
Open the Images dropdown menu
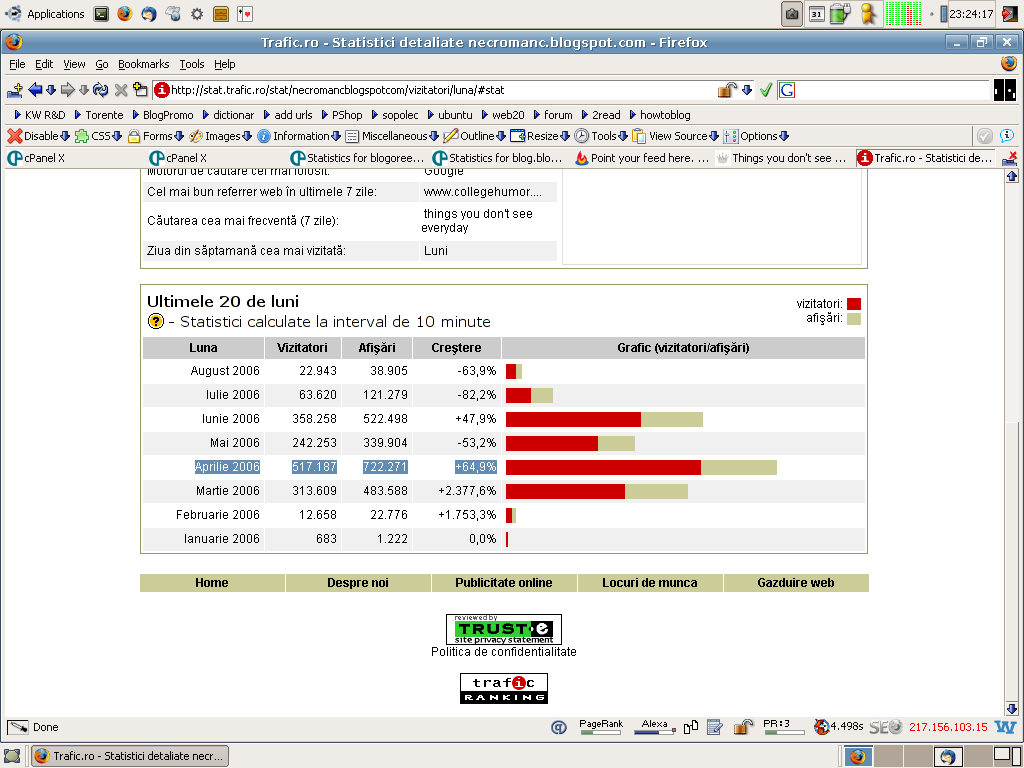tap(221, 136)
